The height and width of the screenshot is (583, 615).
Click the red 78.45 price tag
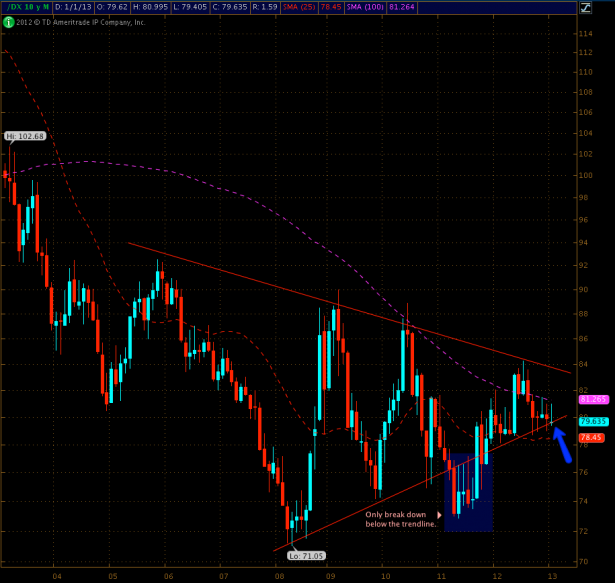point(594,437)
